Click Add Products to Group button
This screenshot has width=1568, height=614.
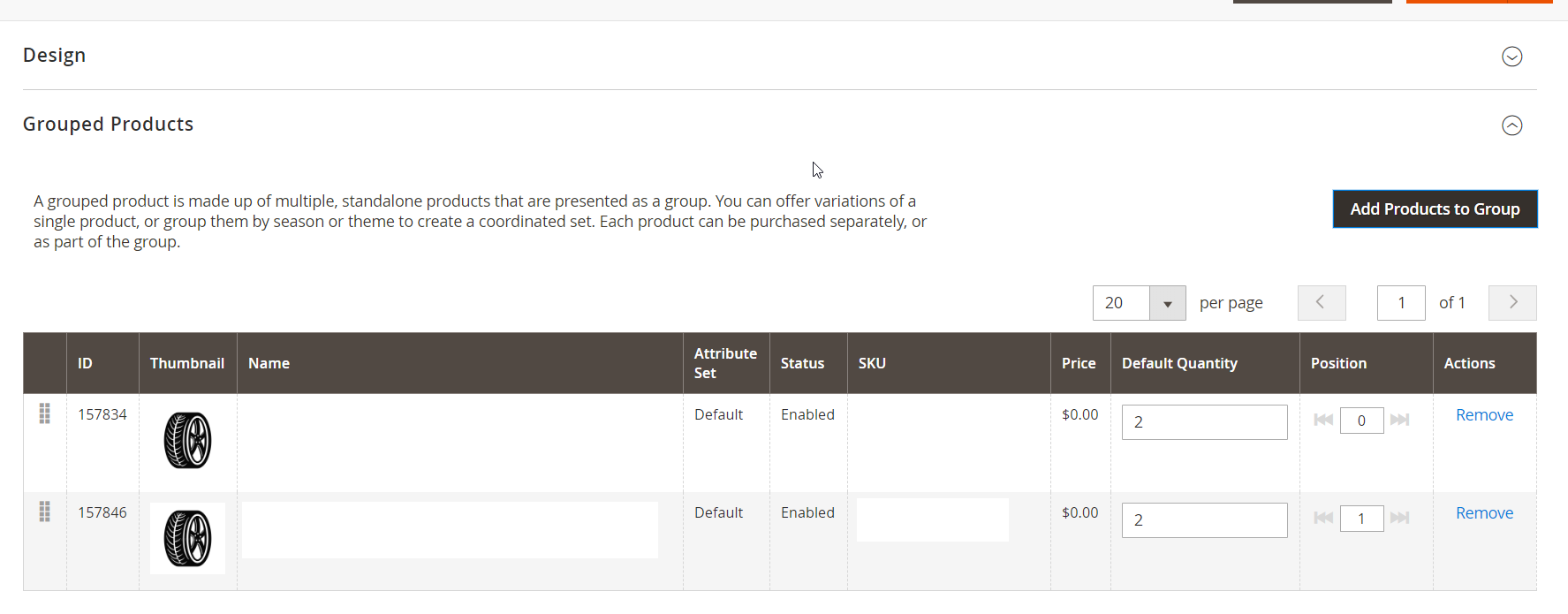coord(1434,209)
